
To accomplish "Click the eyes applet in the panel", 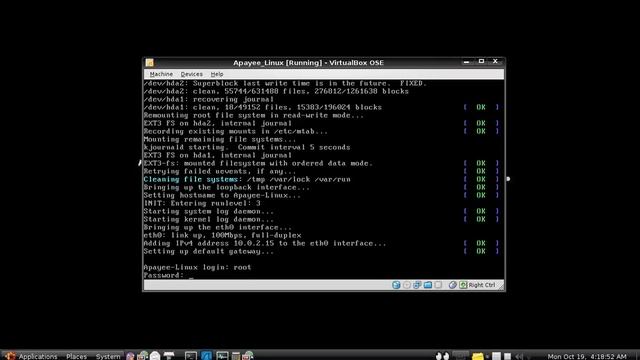I will 442,356.
